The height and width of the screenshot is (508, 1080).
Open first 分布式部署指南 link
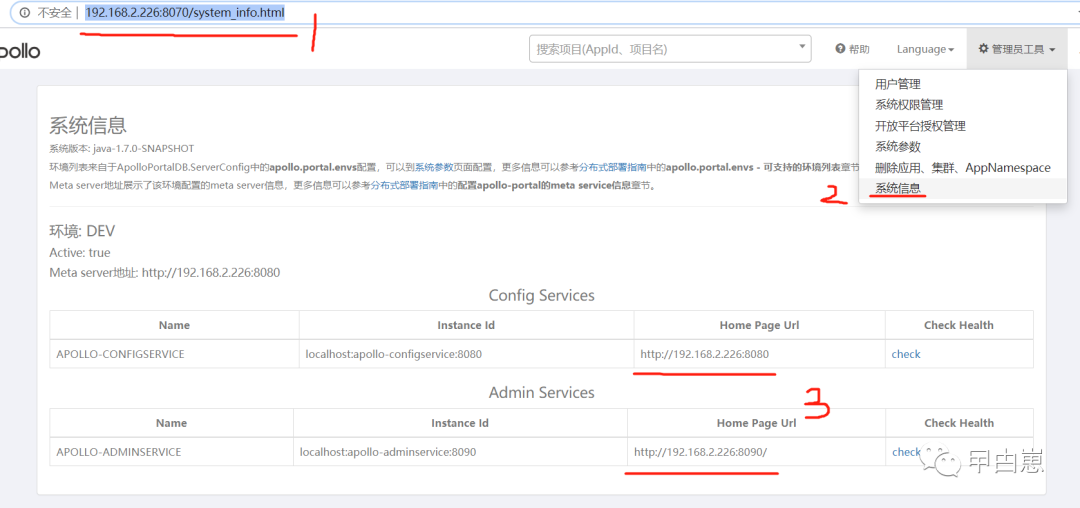(612, 167)
